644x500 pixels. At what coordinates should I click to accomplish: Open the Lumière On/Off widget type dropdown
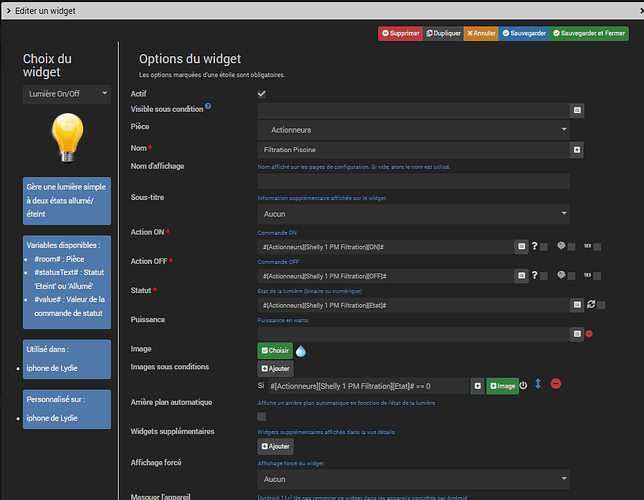click(67, 94)
